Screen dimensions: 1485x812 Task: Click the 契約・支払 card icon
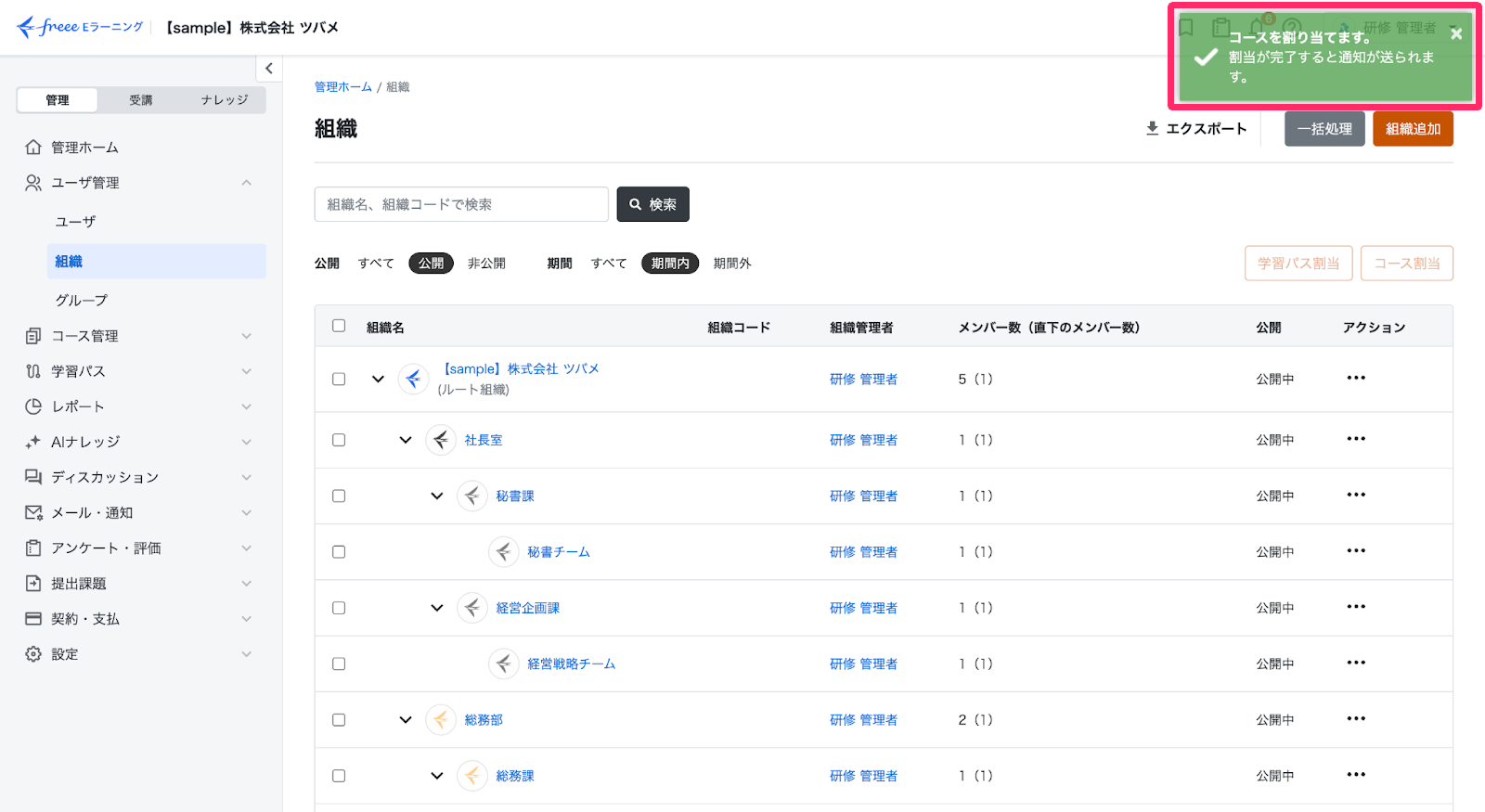click(x=33, y=618)
